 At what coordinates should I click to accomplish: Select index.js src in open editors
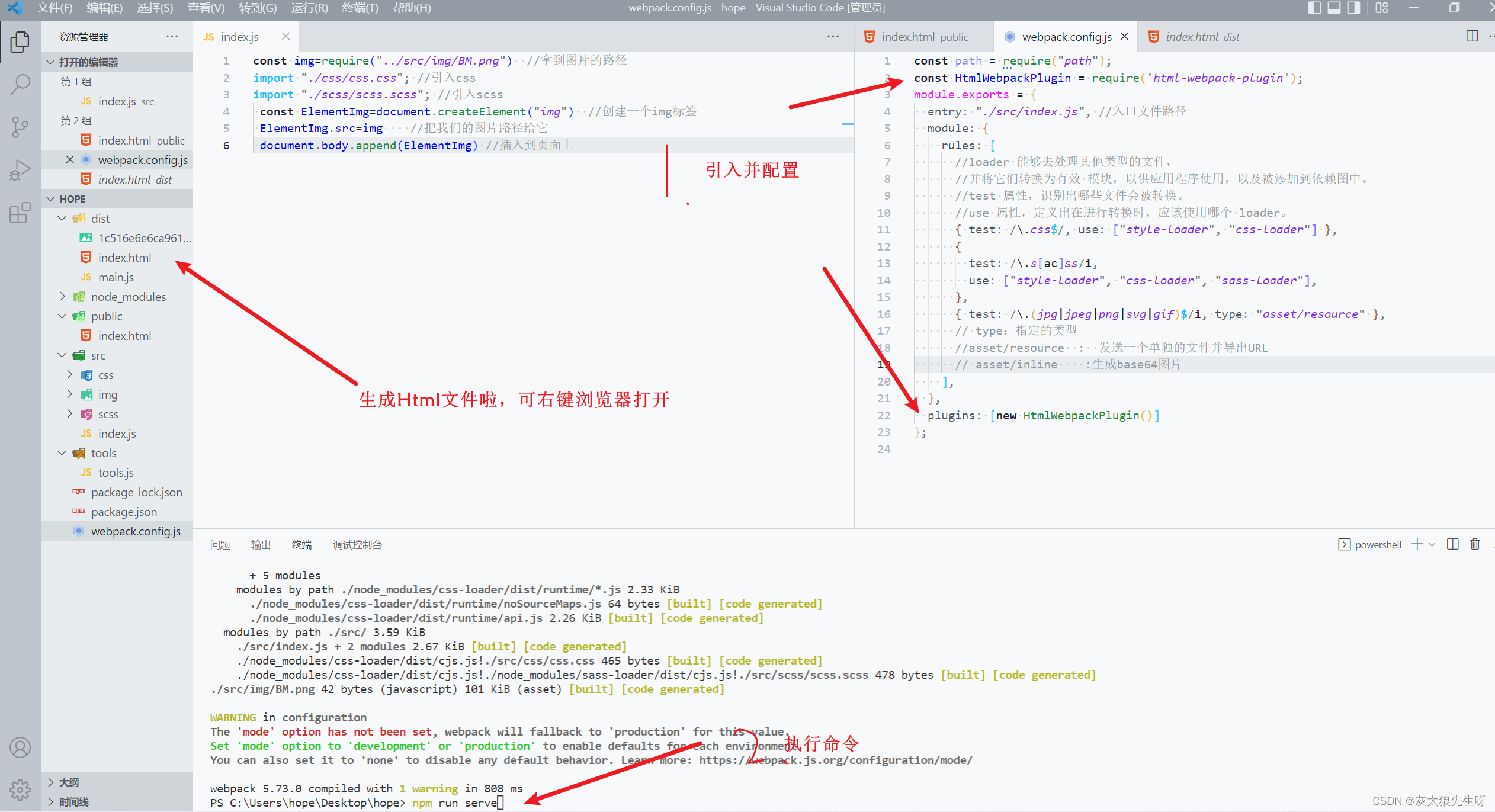click(117, 101)
